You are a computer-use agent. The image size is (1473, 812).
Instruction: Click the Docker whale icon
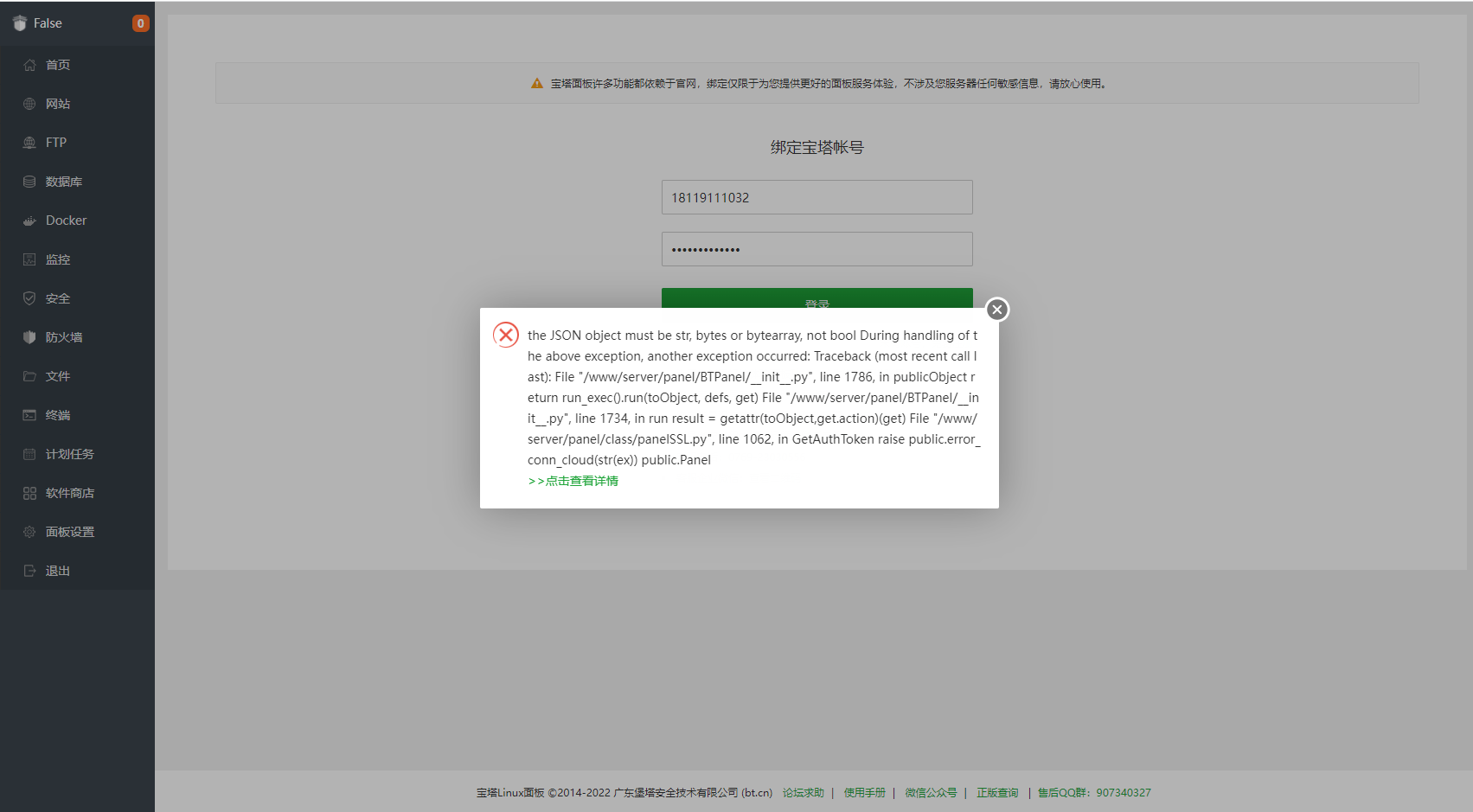tap(29, 221)
